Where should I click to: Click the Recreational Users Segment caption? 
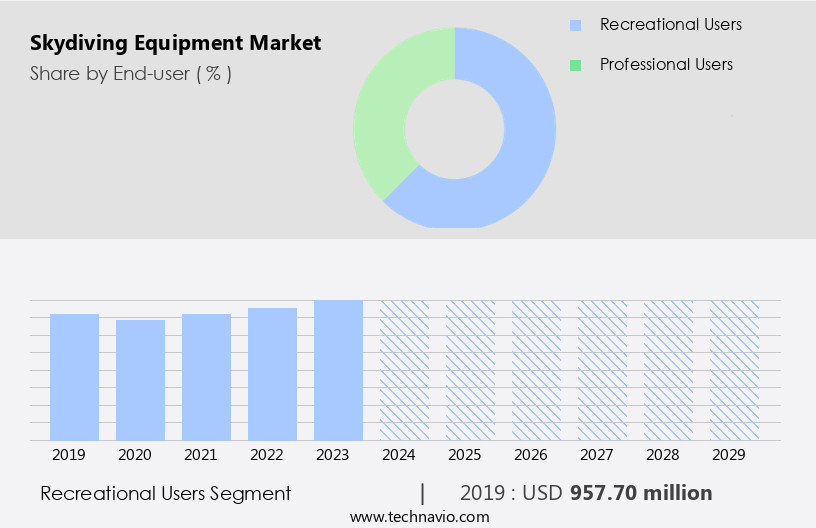165,493
